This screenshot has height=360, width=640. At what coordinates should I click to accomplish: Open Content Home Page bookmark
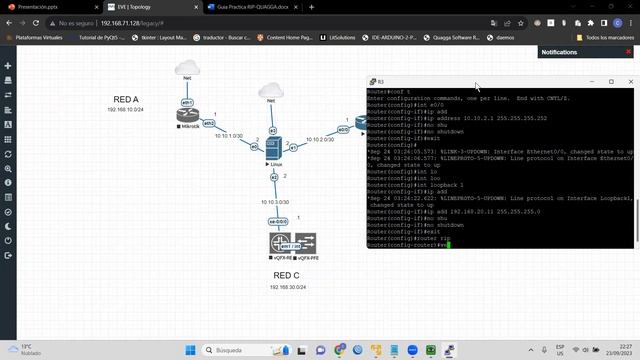pos(284,38)
